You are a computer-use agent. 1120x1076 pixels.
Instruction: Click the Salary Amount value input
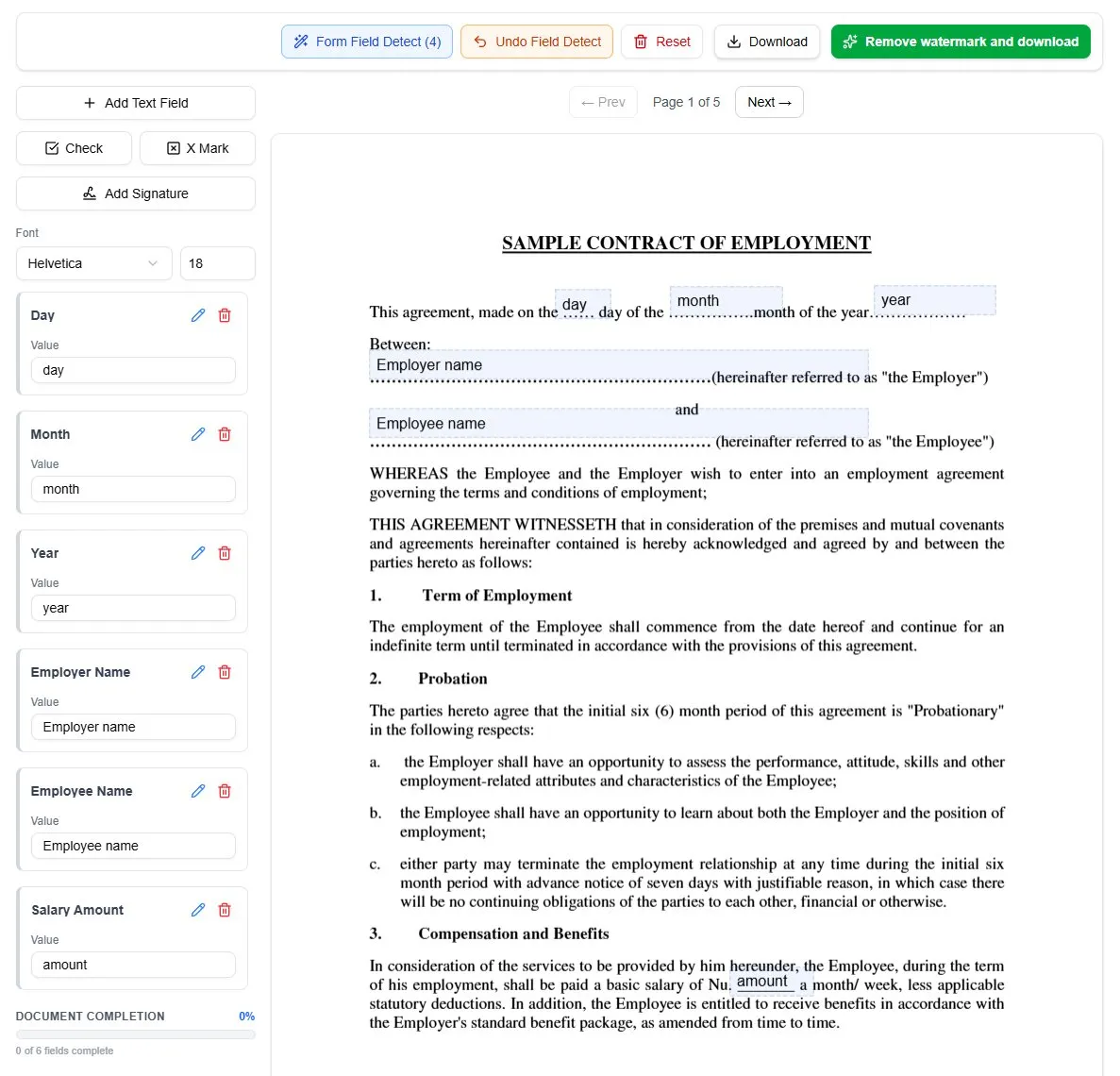[134, 965]
